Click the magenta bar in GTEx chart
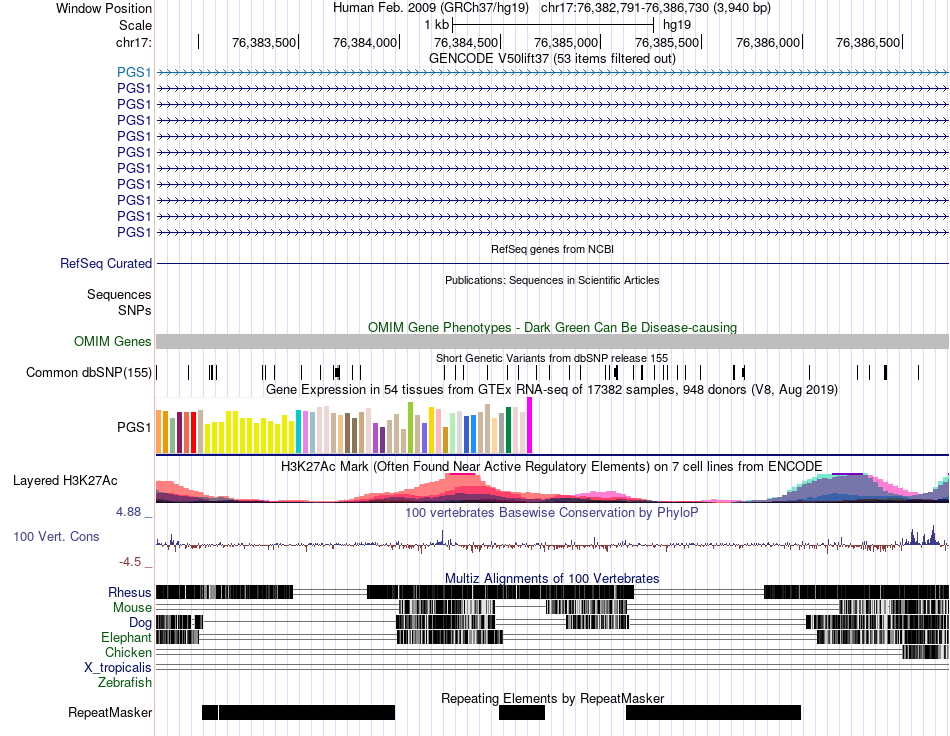The image size is (950, 736). pos(530,425)
